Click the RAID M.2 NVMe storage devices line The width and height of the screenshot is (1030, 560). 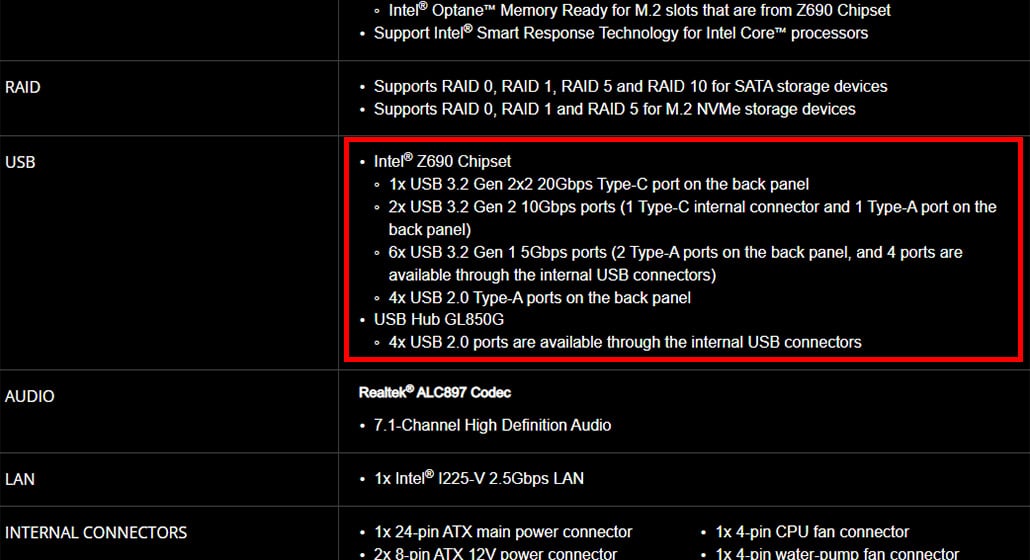614,109
